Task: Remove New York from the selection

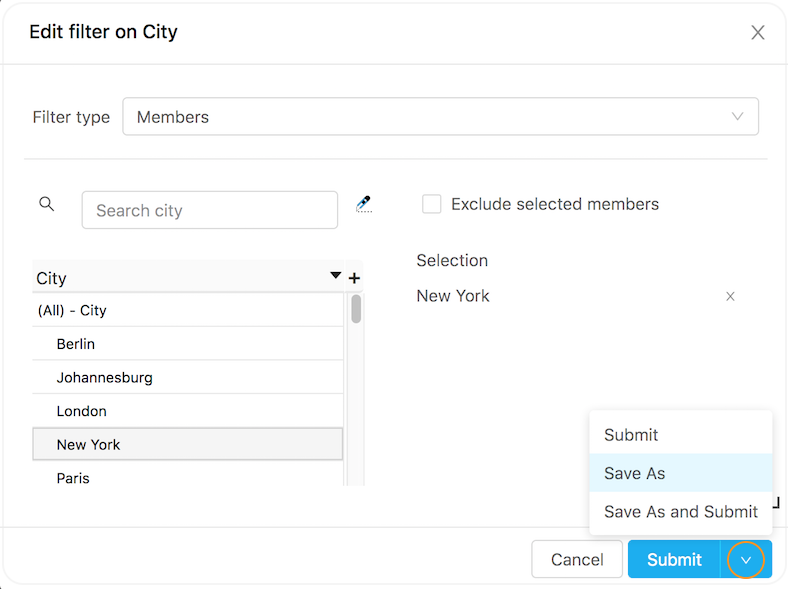Action: point(730,296)
